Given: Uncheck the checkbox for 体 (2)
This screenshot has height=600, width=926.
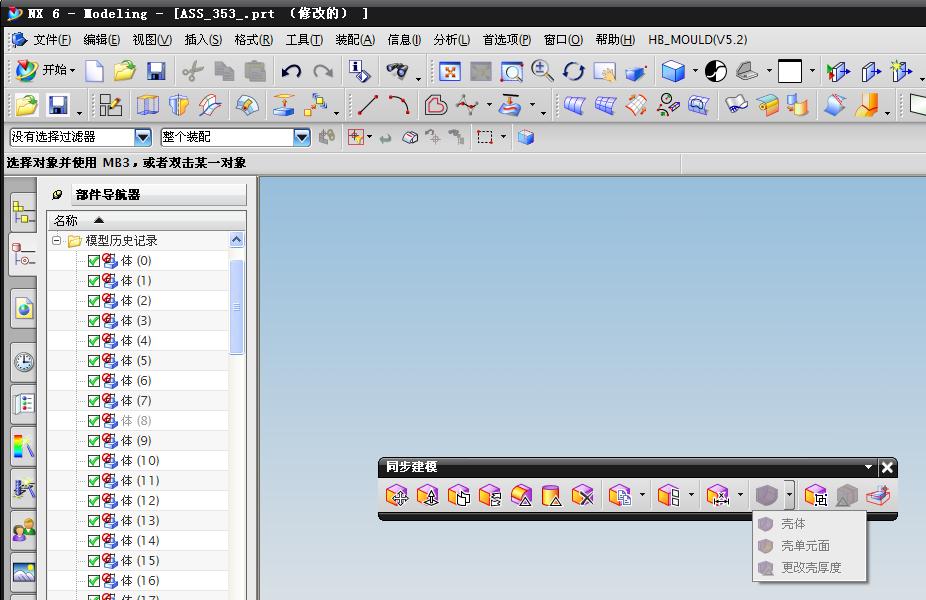Looking at the screenshot, I should pyautogui.click(x=93, y=301).
